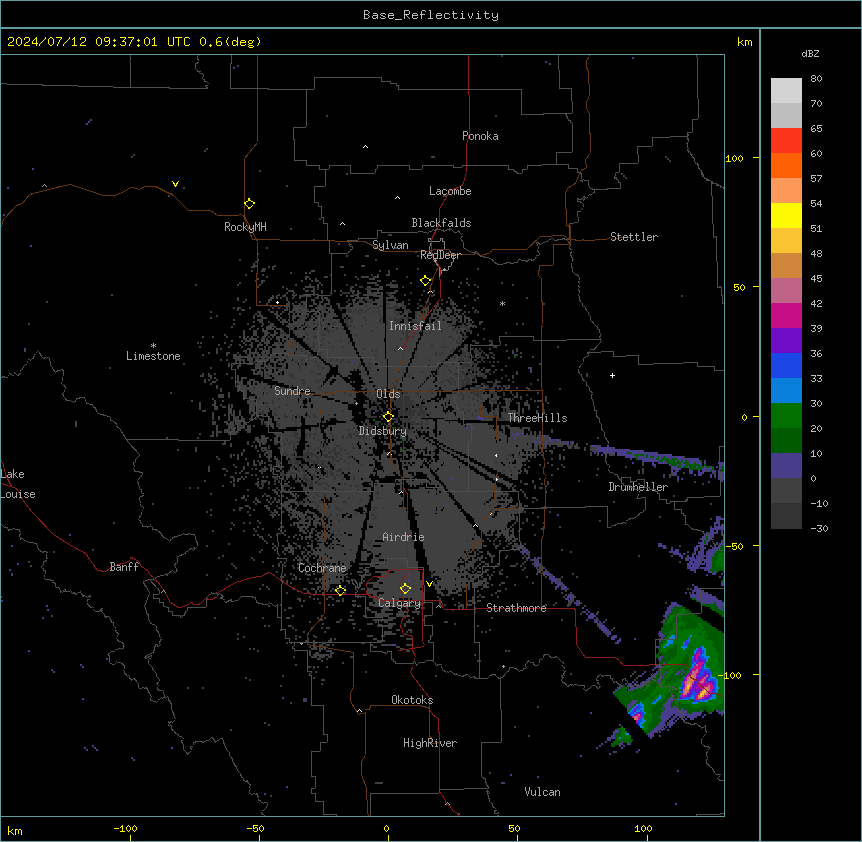Screen dimensions: 862x842
Task: Click the asterisk marker above Limestone label
Action: (x=153, y=346)
